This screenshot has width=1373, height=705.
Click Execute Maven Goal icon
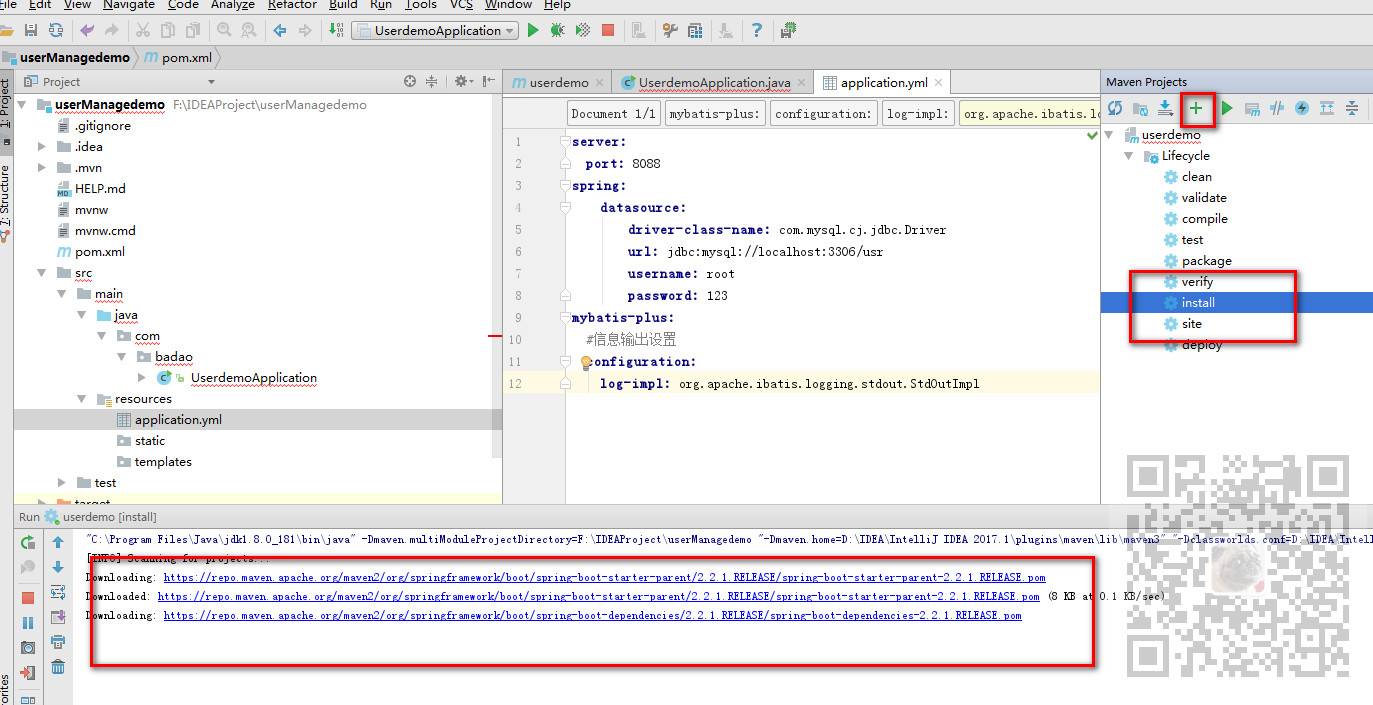tap(1252, 108)
